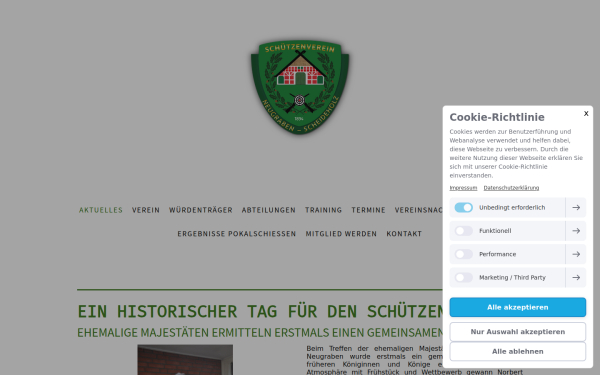Click the Alle akzeptieren button

click(x=517, y=307)
